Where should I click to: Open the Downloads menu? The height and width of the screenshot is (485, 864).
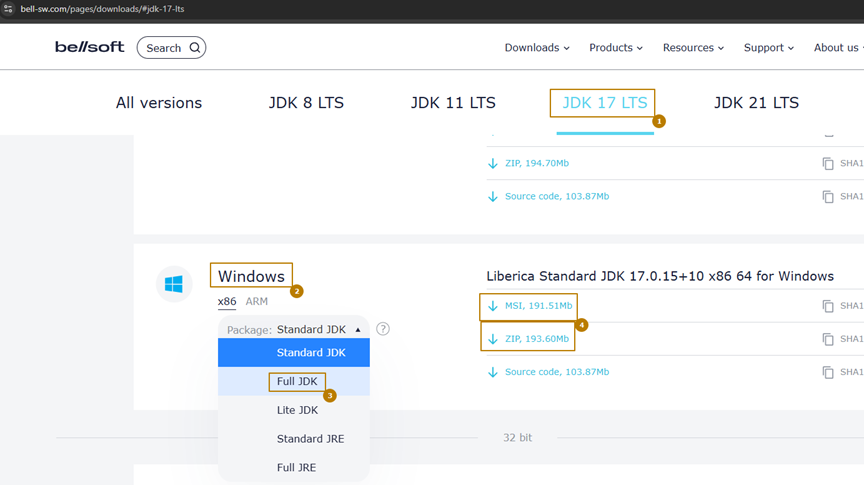click(537, 47)
